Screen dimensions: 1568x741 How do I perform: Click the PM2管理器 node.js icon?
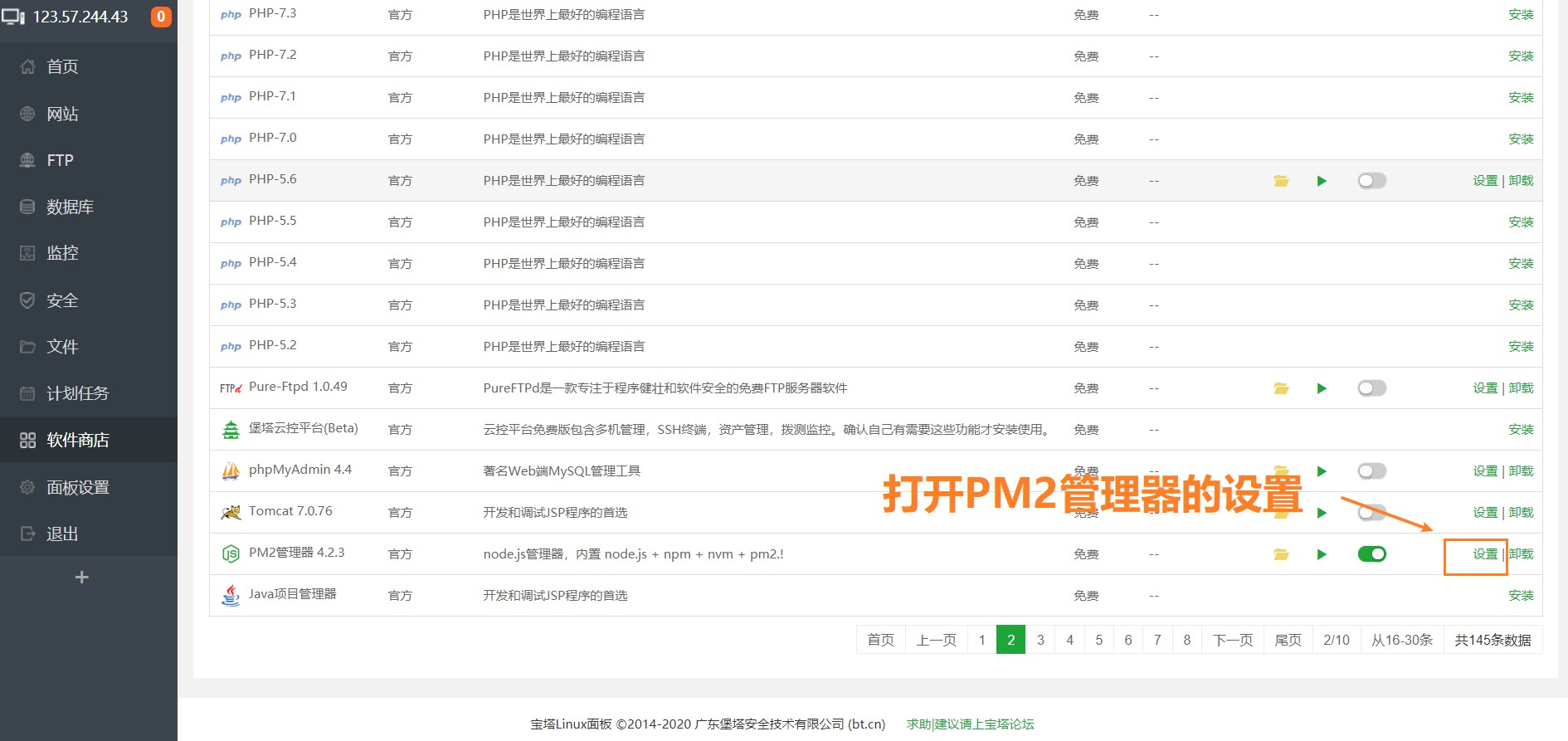click(231, 553)
